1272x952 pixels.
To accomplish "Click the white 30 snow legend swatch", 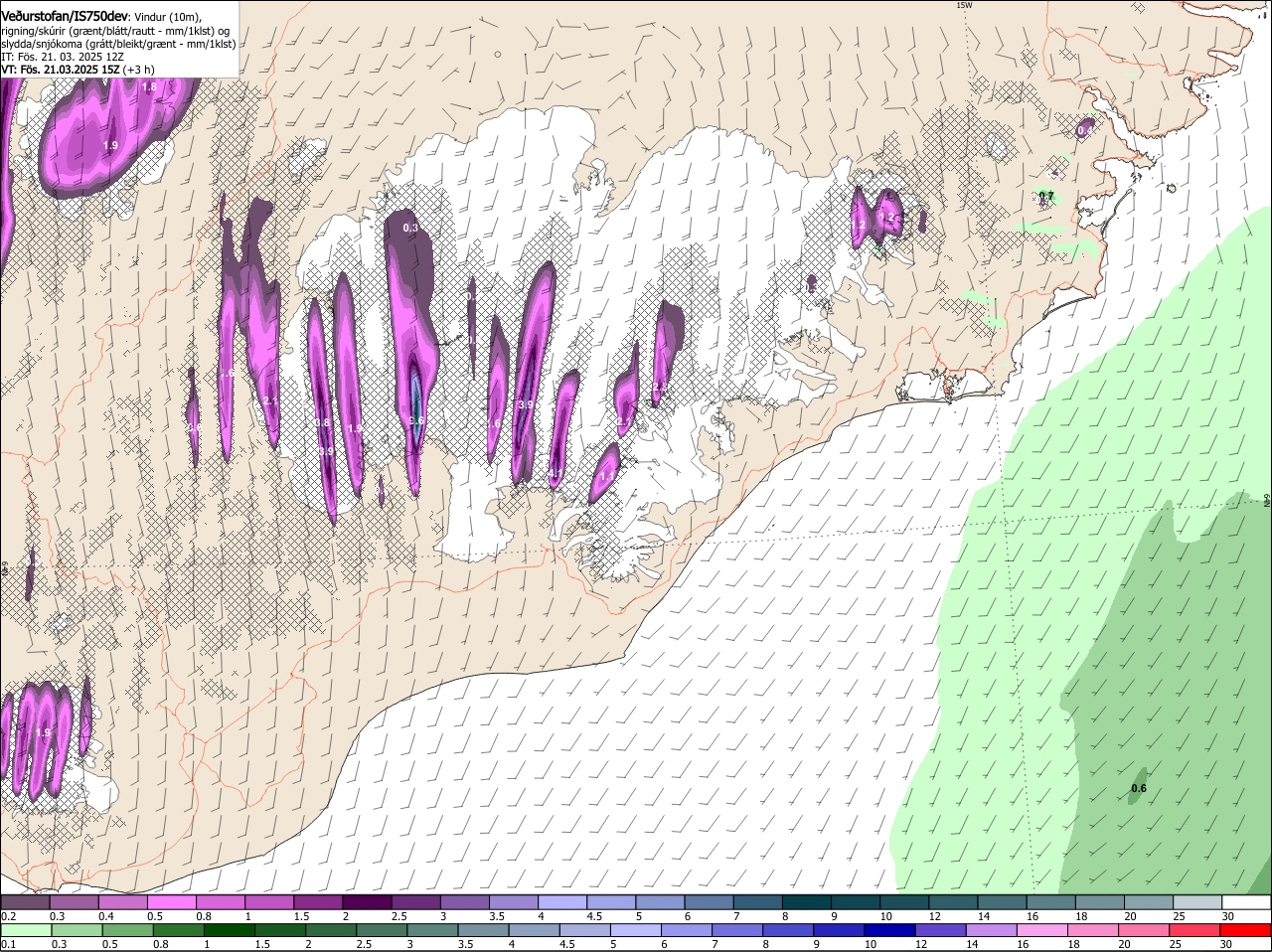I will [1246, 902].
